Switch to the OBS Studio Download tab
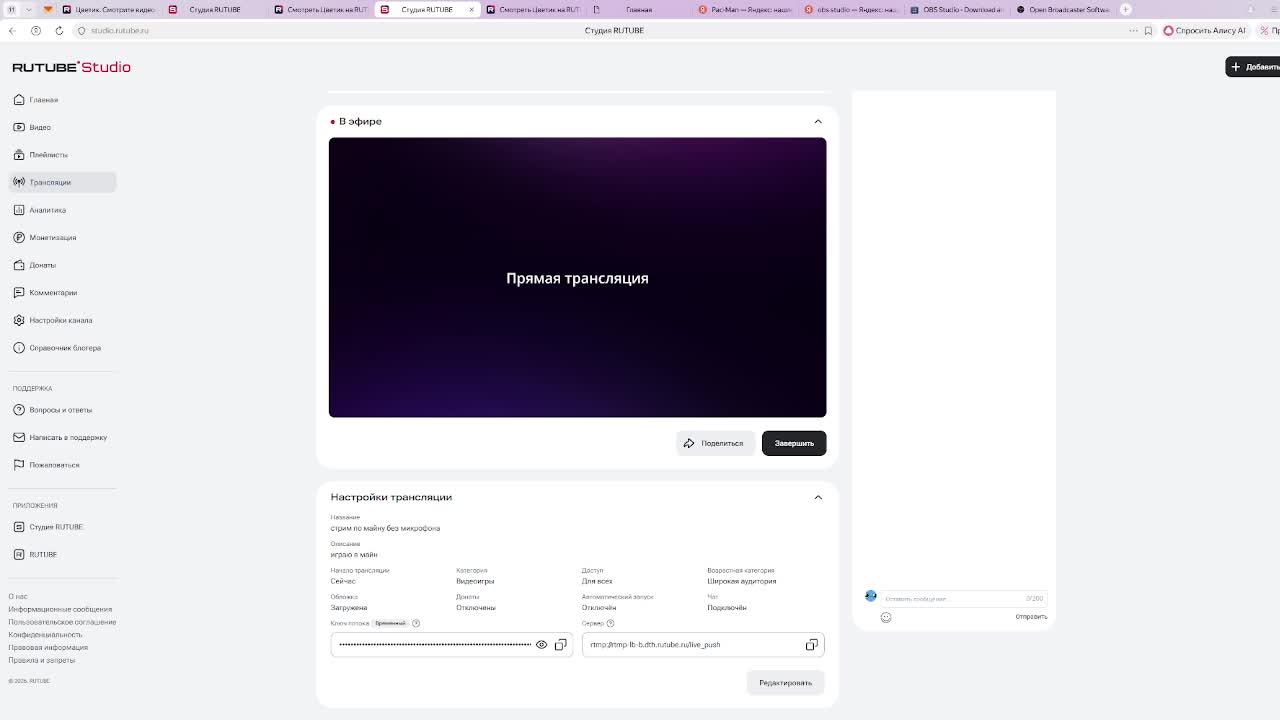The height and width of the screenshot is (720, 1280). (x=955, y=9)
